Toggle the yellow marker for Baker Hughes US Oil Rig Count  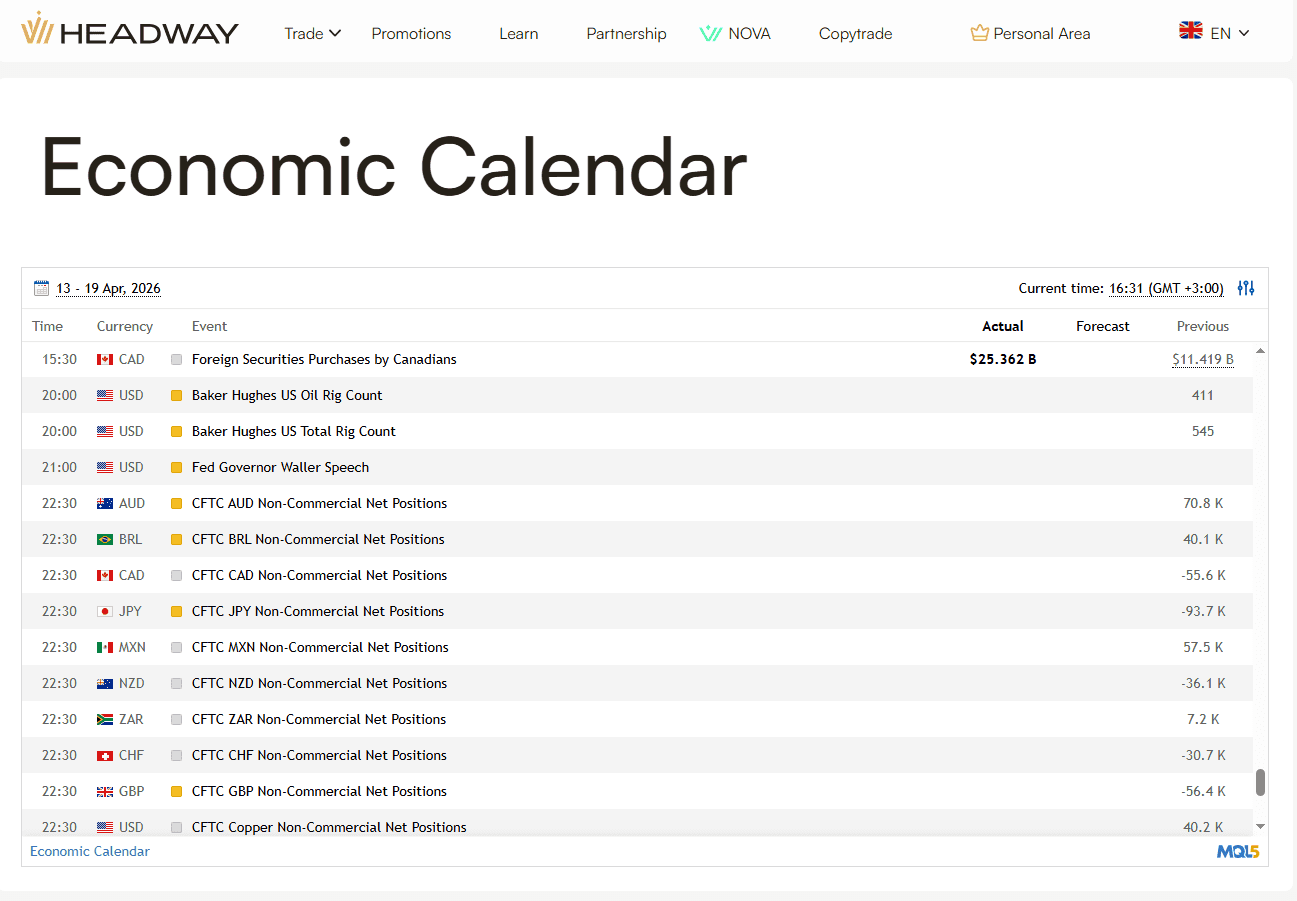(176, 395)
